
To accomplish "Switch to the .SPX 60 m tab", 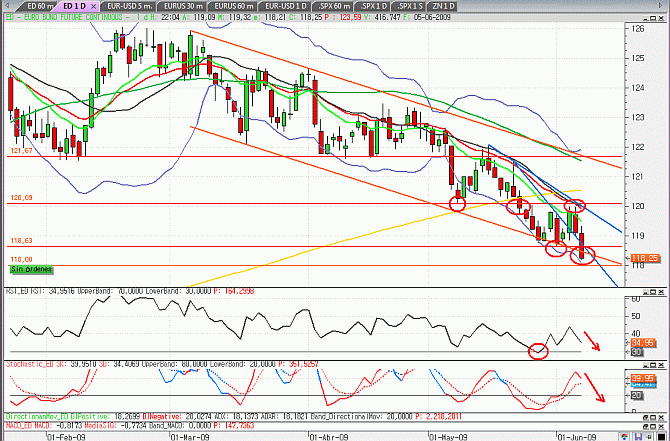I will tap(332, 6).
